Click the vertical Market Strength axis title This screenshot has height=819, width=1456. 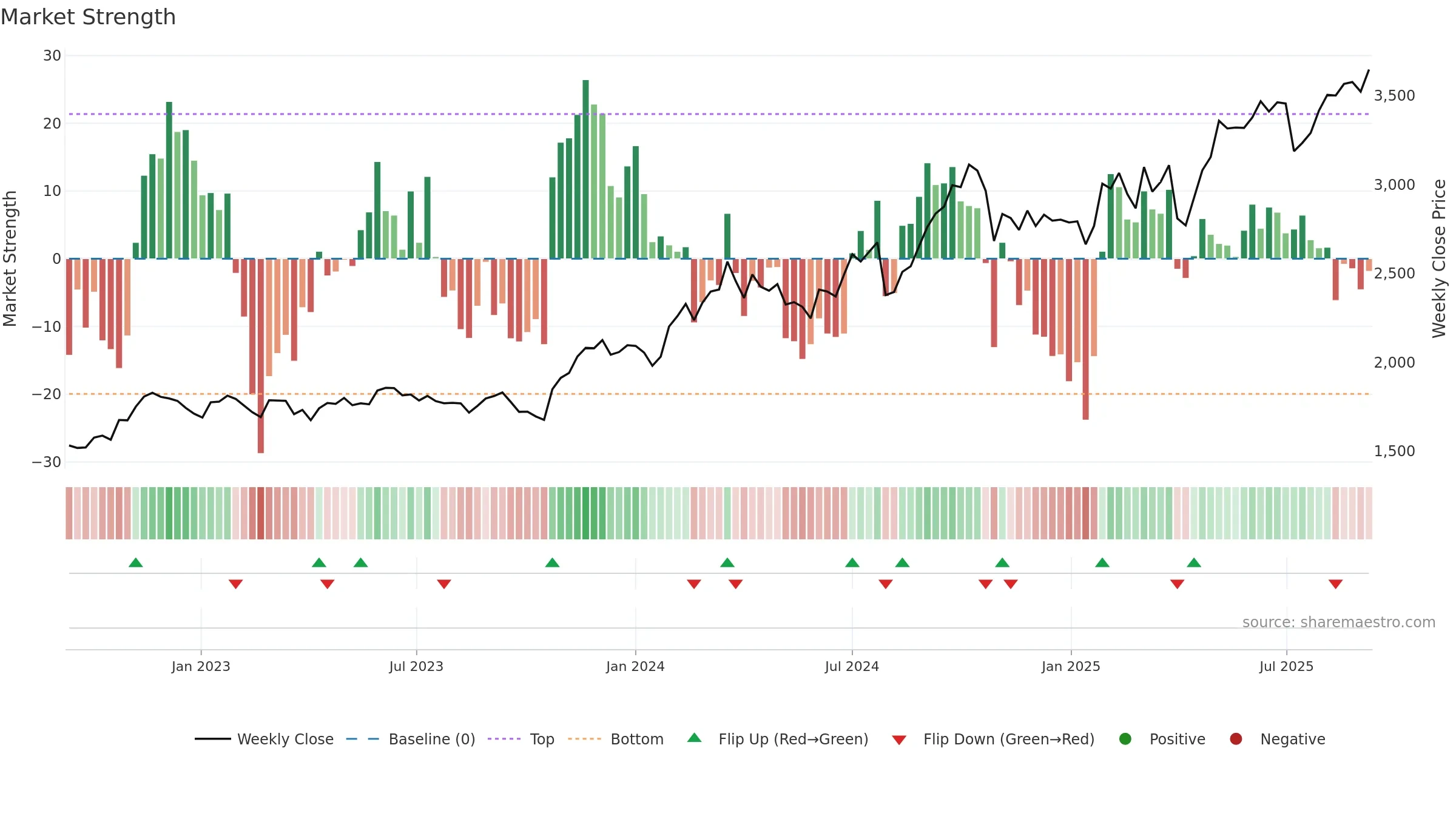(10, 258)
